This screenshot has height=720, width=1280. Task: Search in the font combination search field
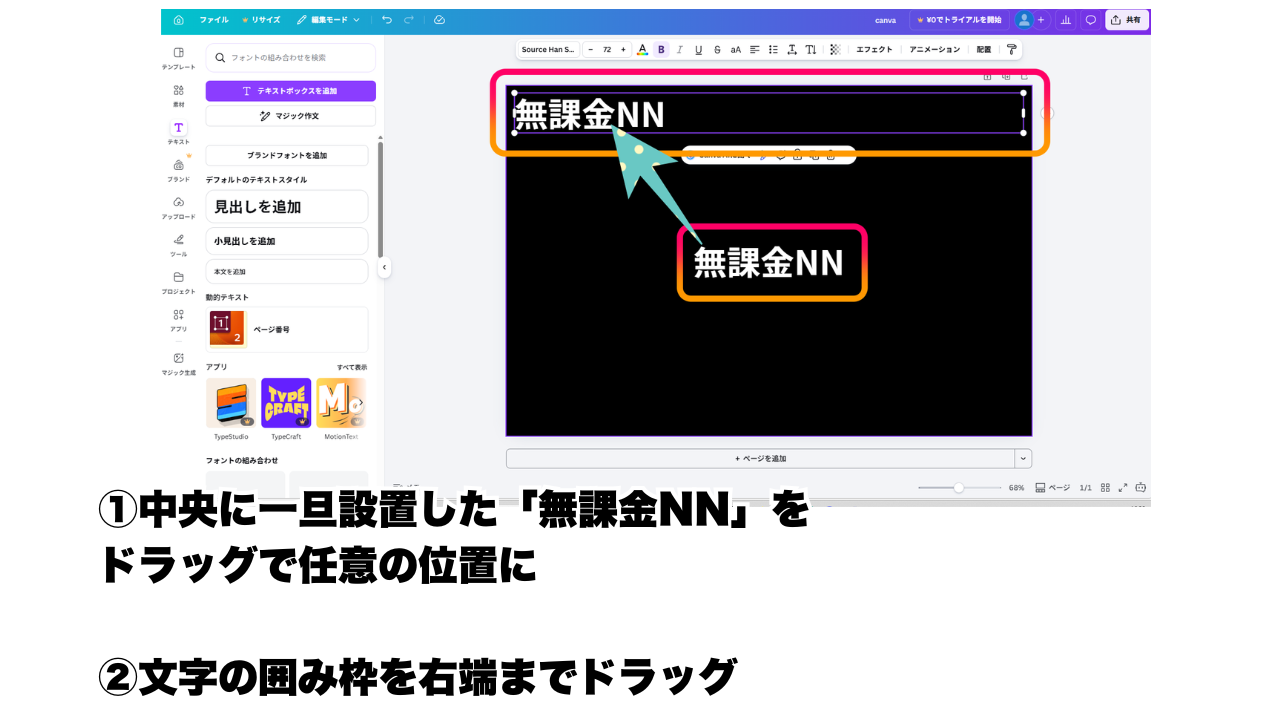(291, 58)
